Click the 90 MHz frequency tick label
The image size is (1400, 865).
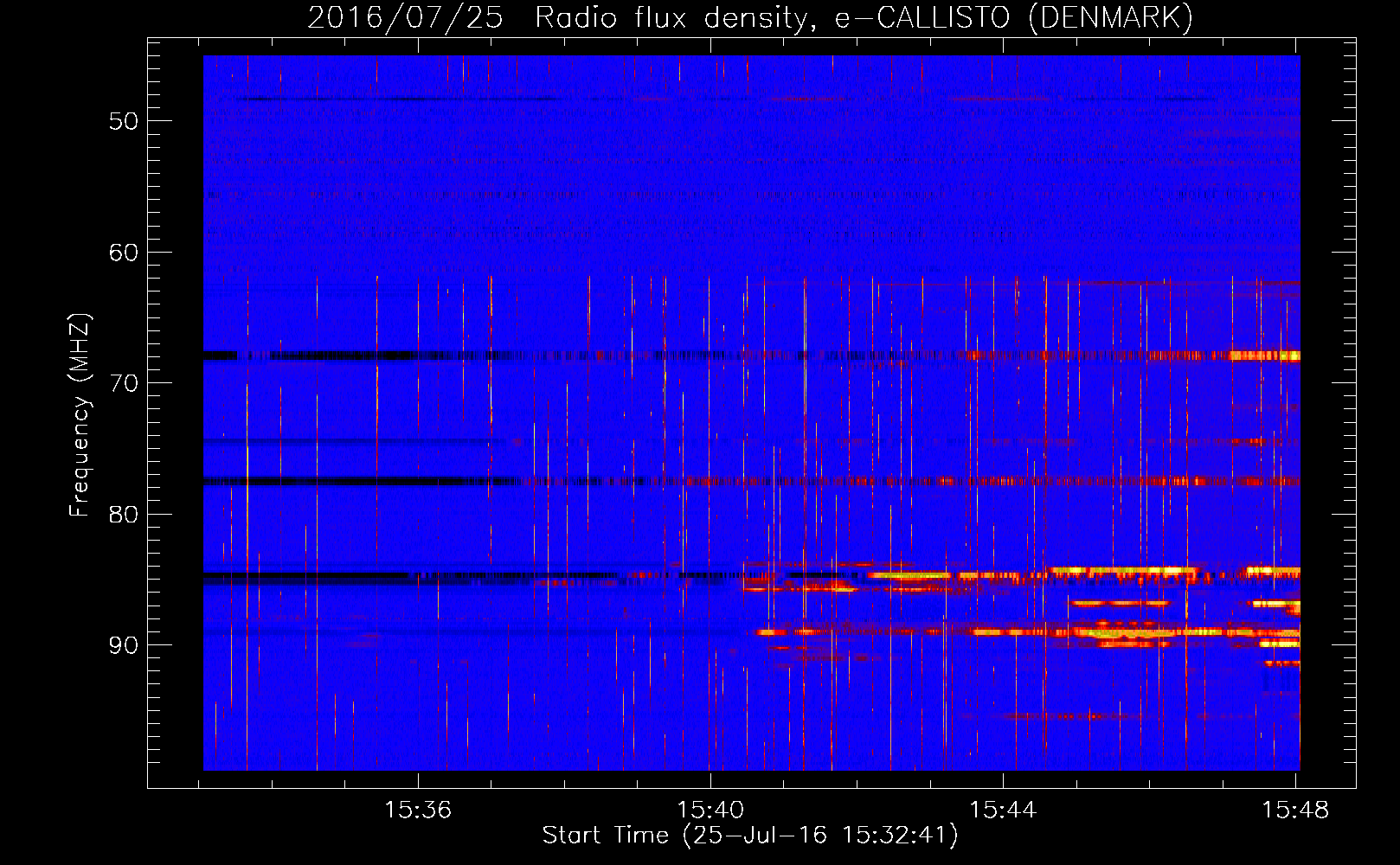124,645
